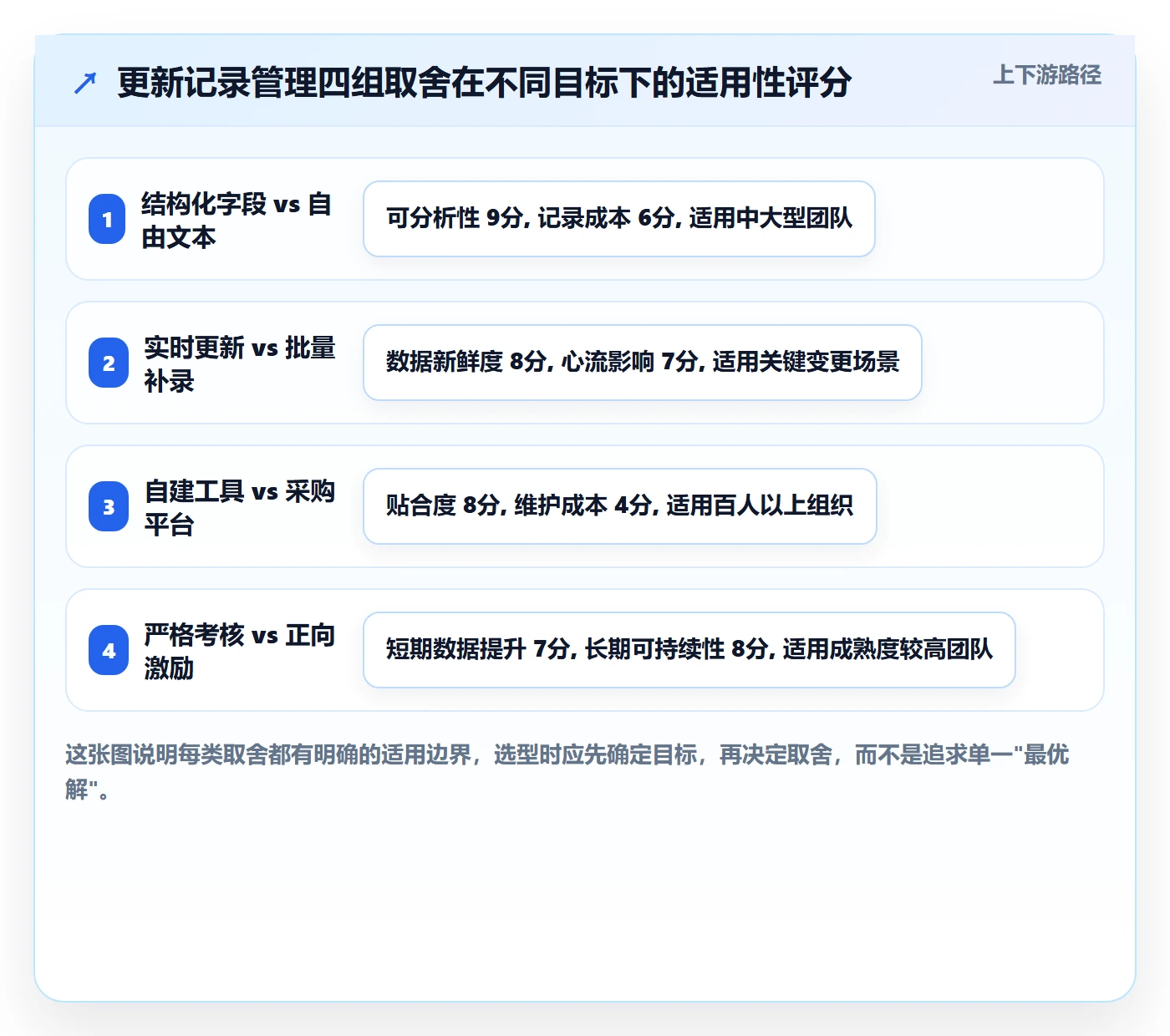Click the number 4 step badge

coord(109,650)
